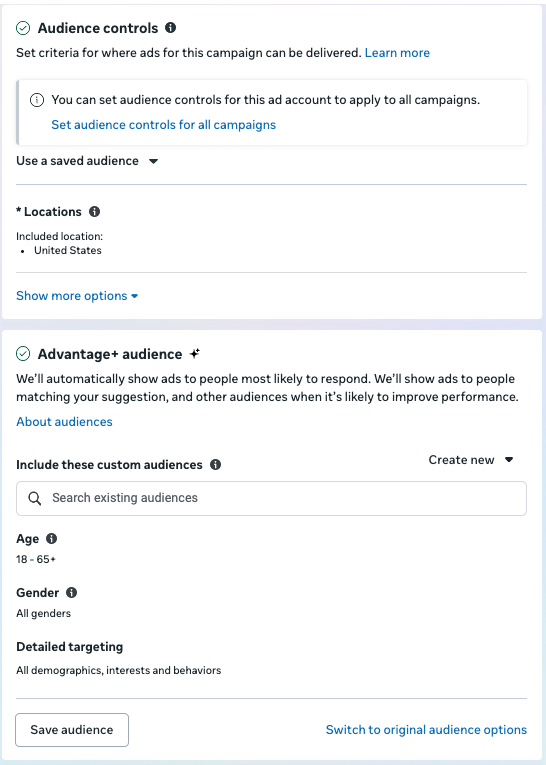Click Set audience controls for all campaigns

pos(163,125)
